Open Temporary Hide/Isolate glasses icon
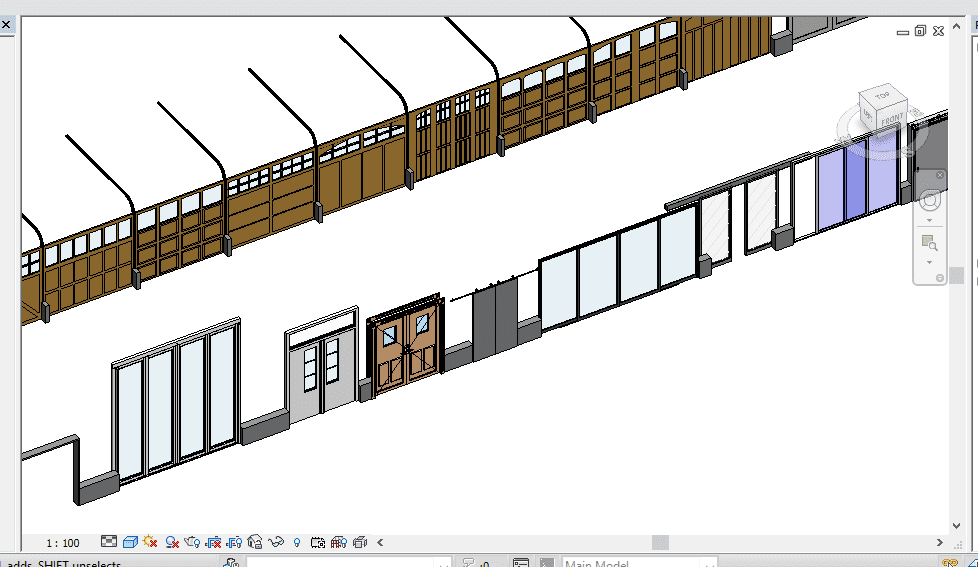Image resolution: width=978 pixels, height=567 pixels. coord(276,542)
